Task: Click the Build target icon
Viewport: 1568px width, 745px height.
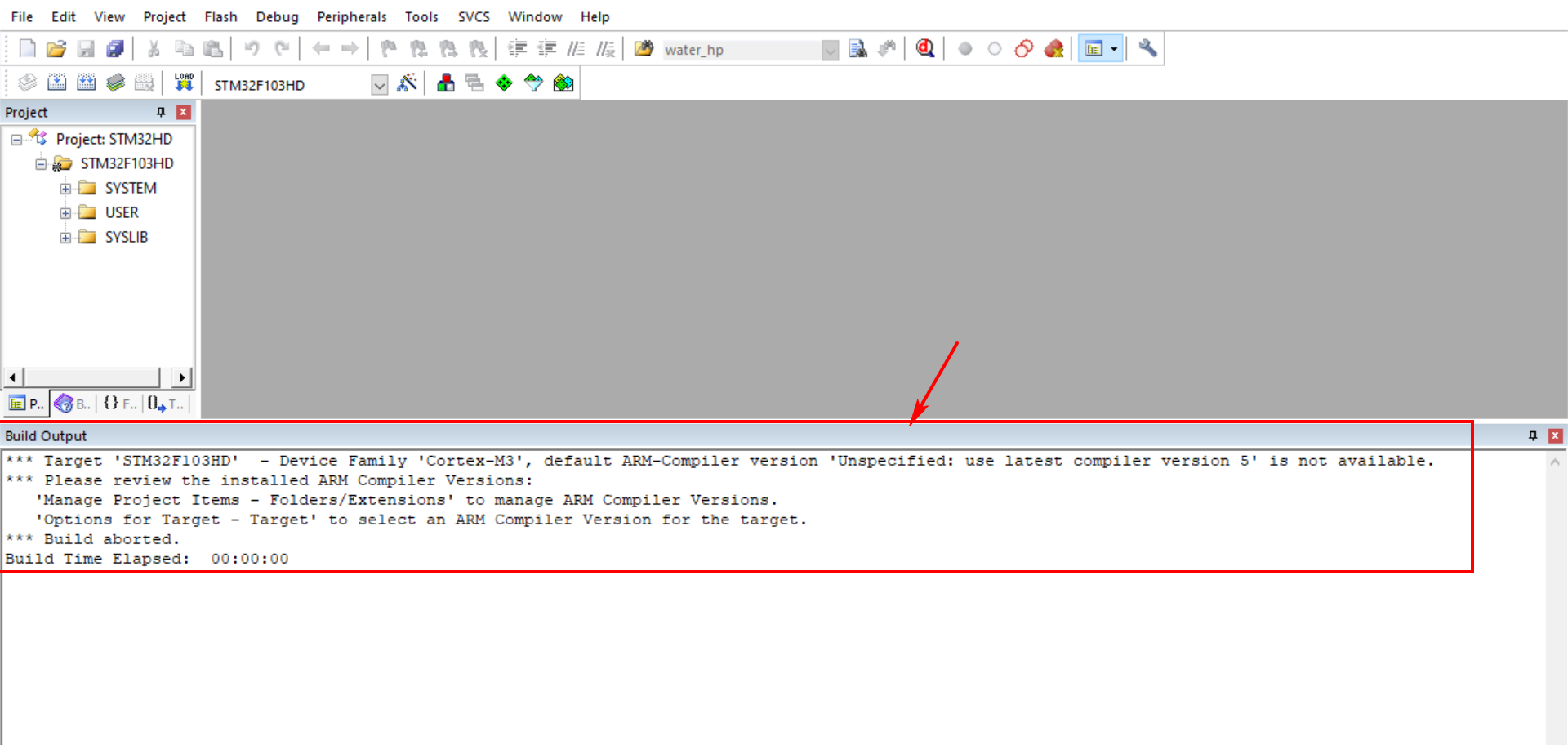Action: pyautogui.click(x=56, y=83)
